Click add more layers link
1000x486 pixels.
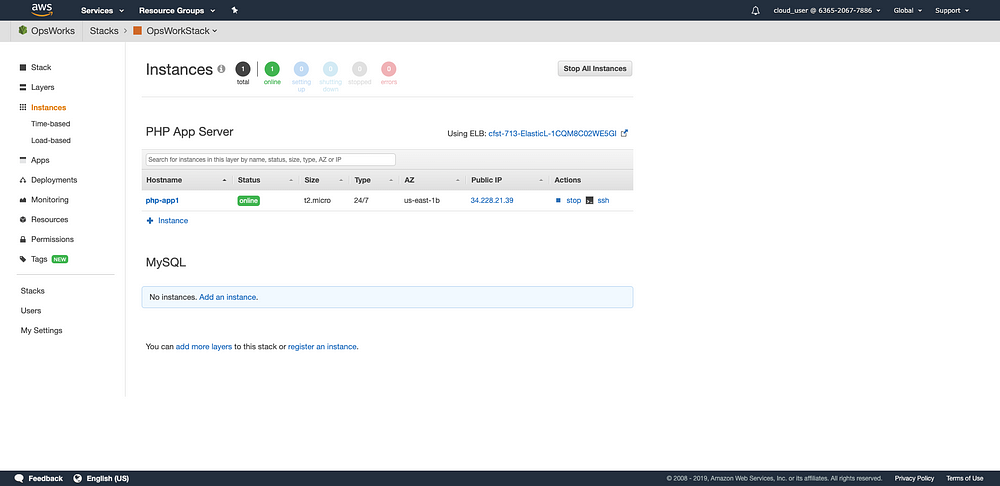204,347
